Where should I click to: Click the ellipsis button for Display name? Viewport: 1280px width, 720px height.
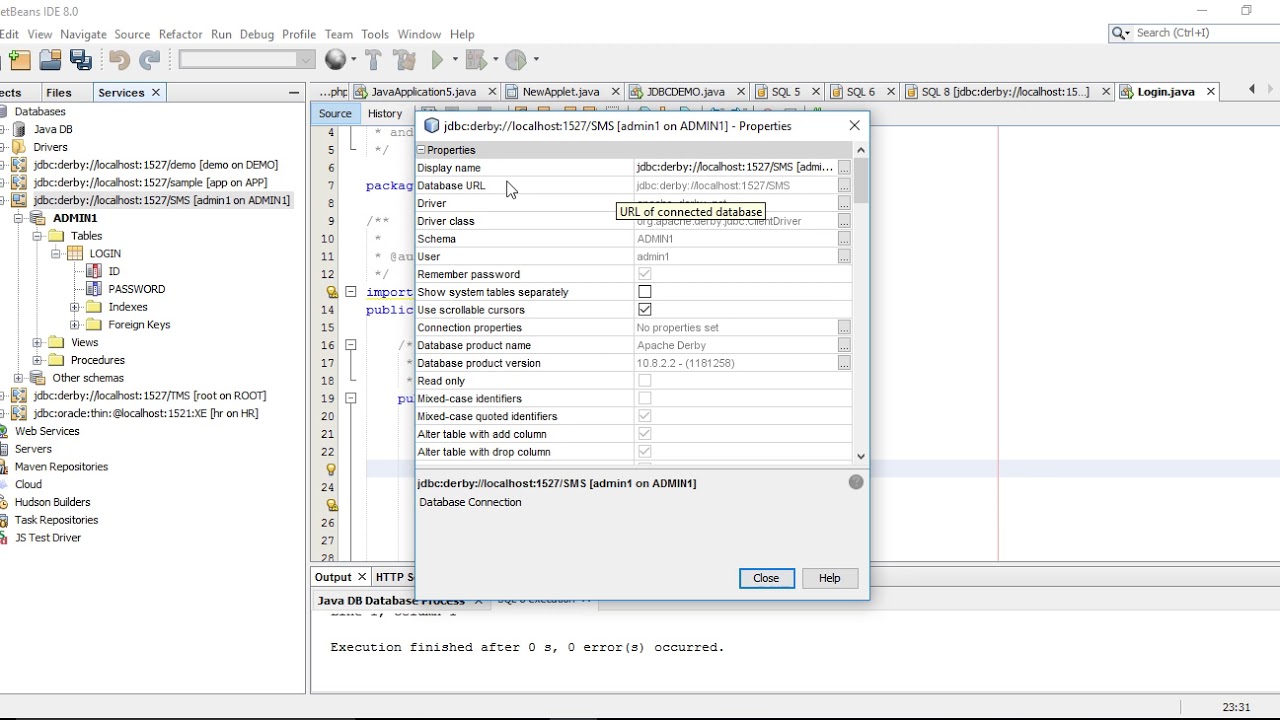click(x=844, y=168)
